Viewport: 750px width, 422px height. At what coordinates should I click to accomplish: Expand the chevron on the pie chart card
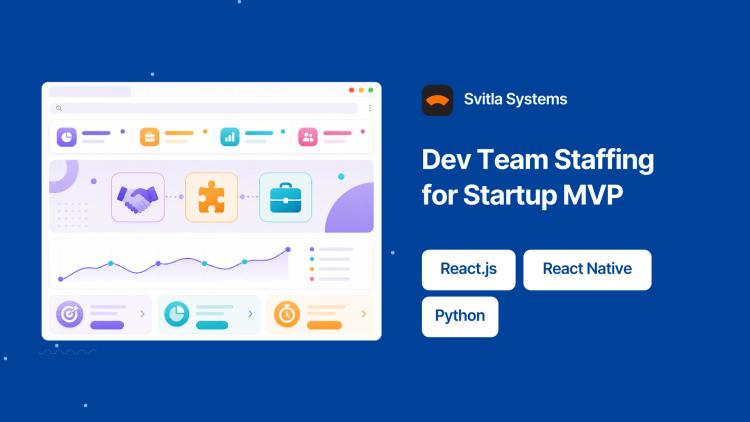pos(250,314)
